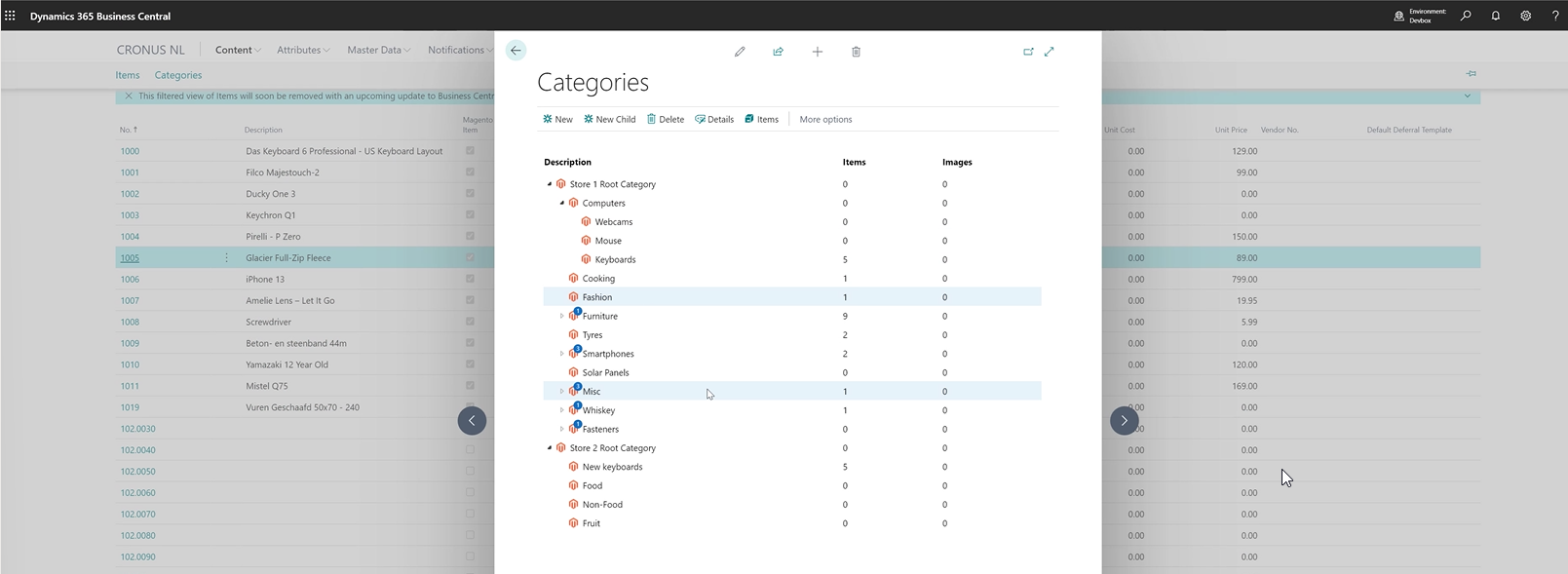Toggle Magento Item checkbox for item 102.0040

pos(470,450)
